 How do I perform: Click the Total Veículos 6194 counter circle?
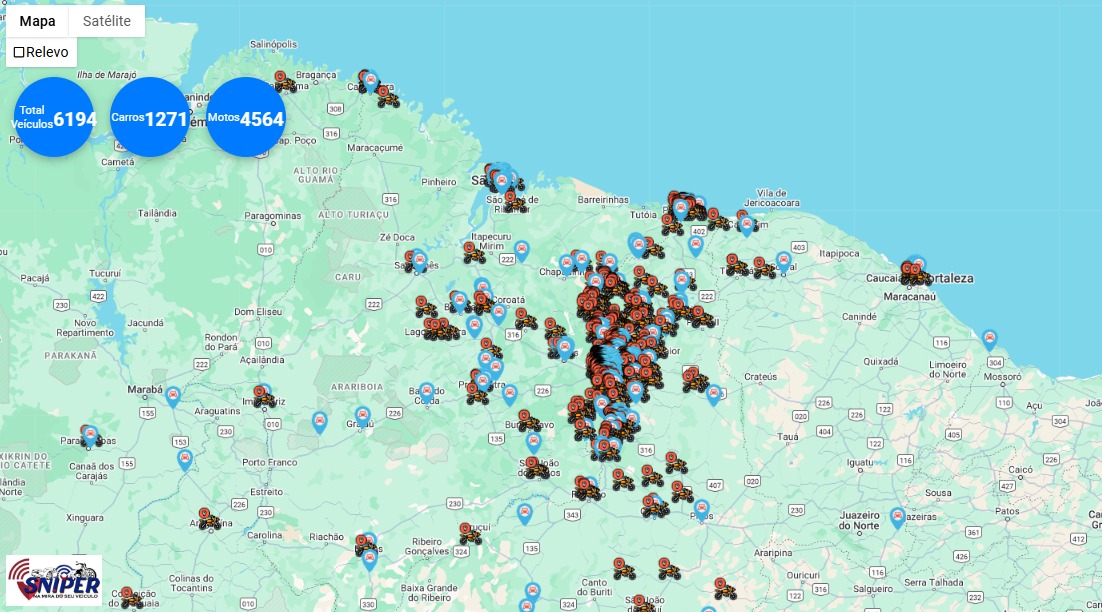pyautogui.click(x=54, y=118)
